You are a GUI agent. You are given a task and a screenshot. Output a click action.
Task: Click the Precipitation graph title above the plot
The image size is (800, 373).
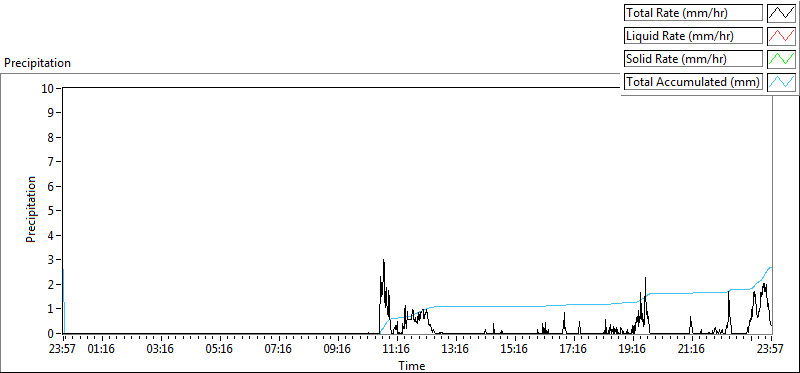37,63
